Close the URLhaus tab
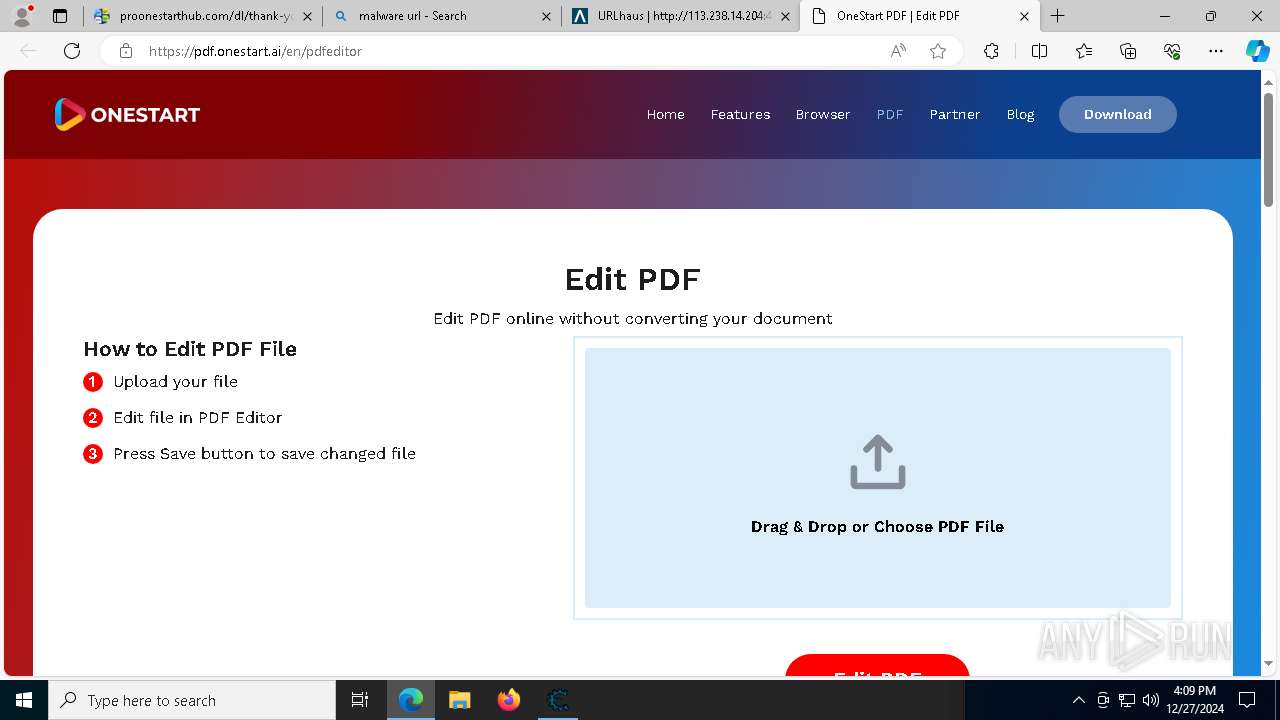 pos(785,16)
